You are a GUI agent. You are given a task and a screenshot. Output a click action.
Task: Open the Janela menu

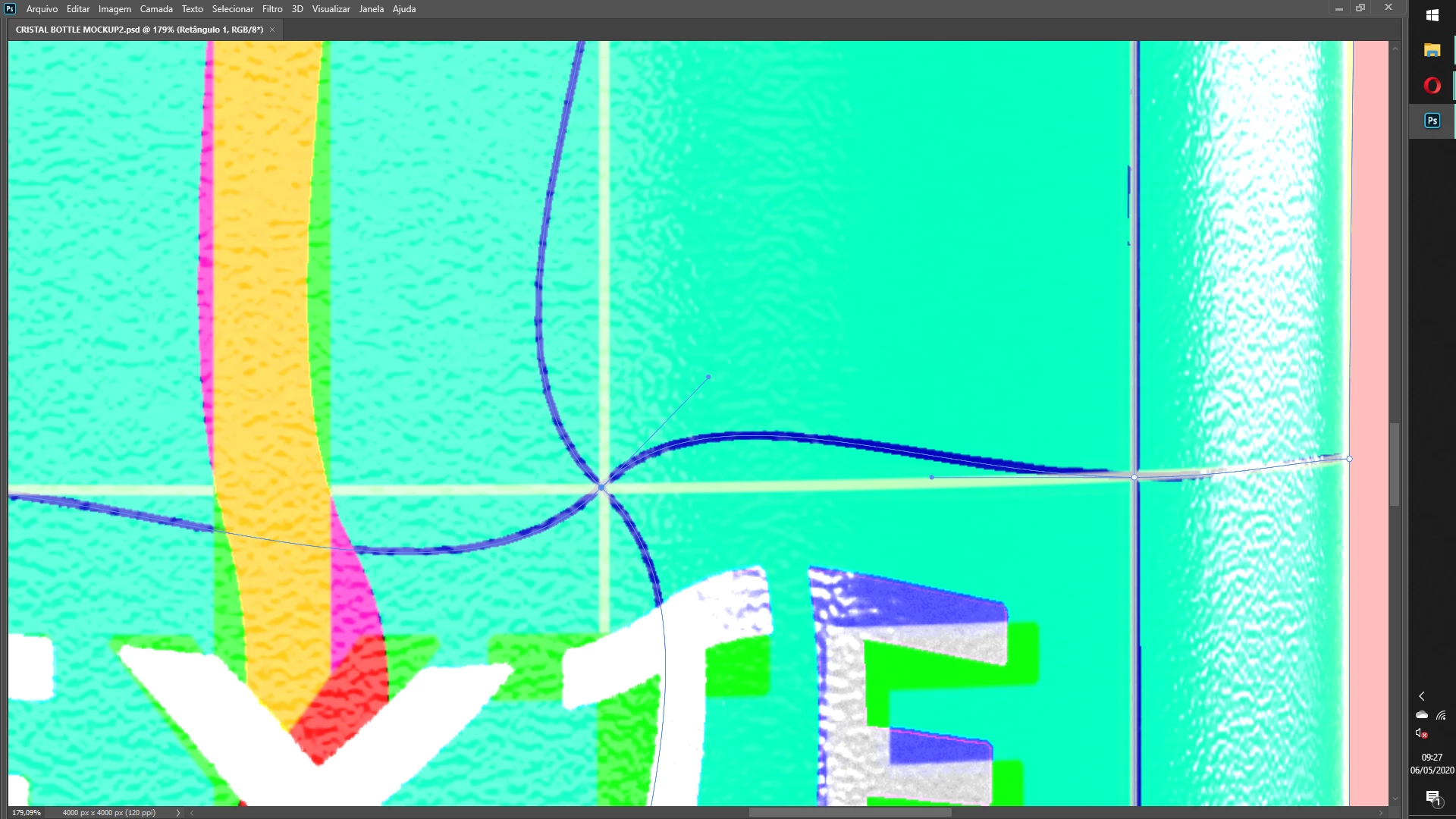(371, 9)
